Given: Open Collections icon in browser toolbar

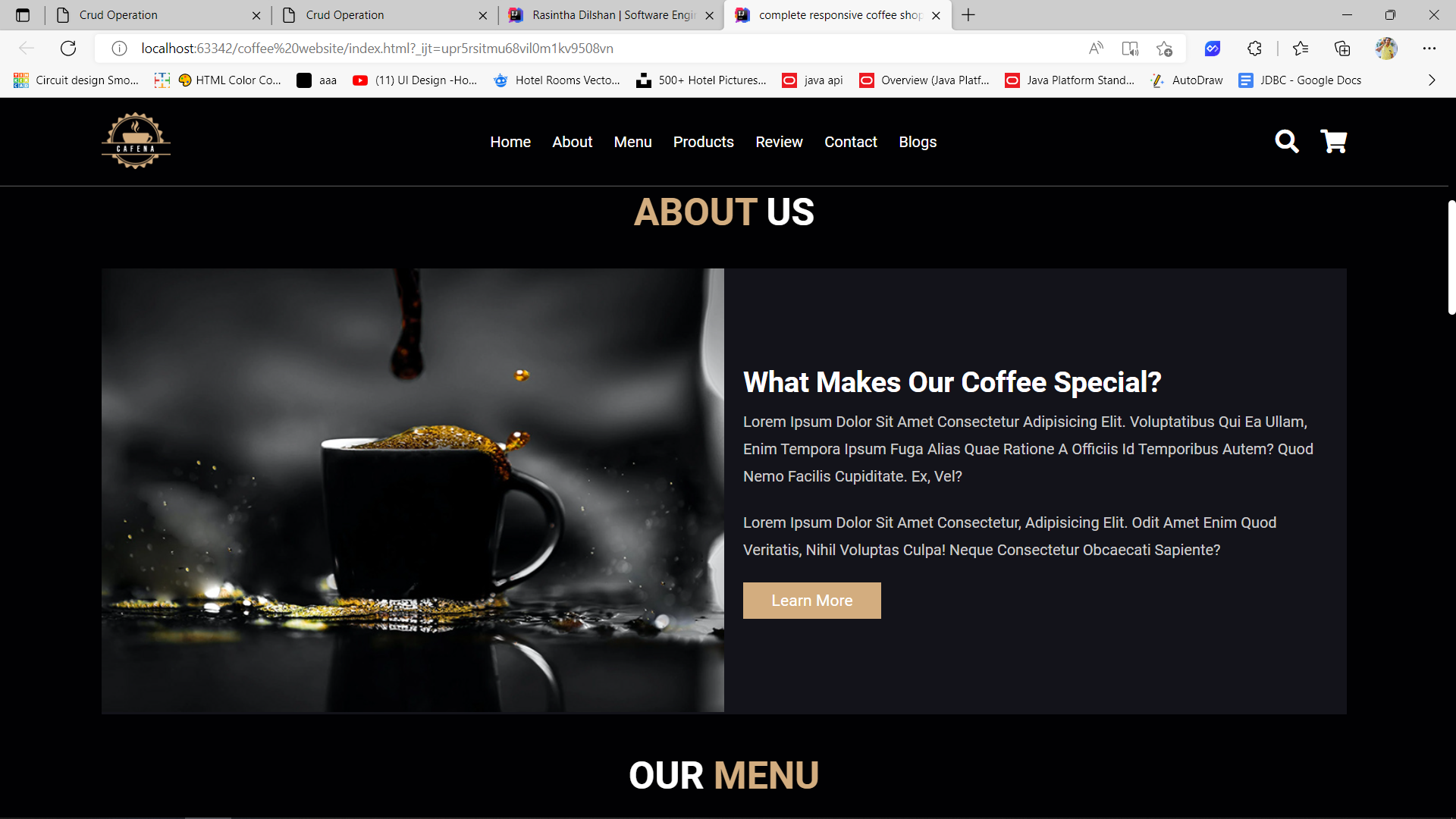Looking at the screenshot, I should click(x=1342, y=49).
